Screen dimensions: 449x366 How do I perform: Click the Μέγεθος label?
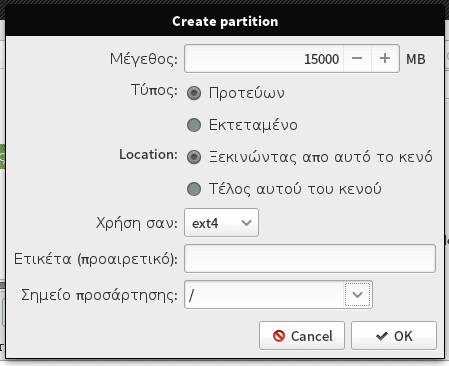pyautogui.click(x=144, y=59)
